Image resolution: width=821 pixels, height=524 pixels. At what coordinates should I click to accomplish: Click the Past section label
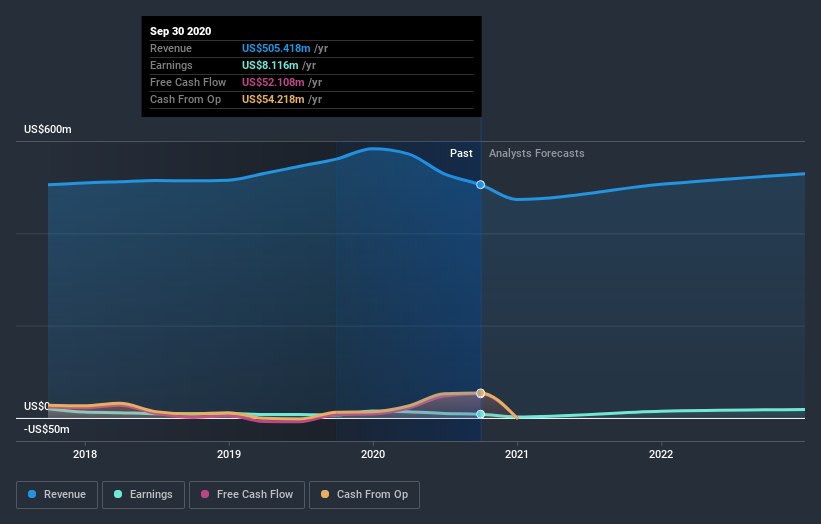click(461, 153)
